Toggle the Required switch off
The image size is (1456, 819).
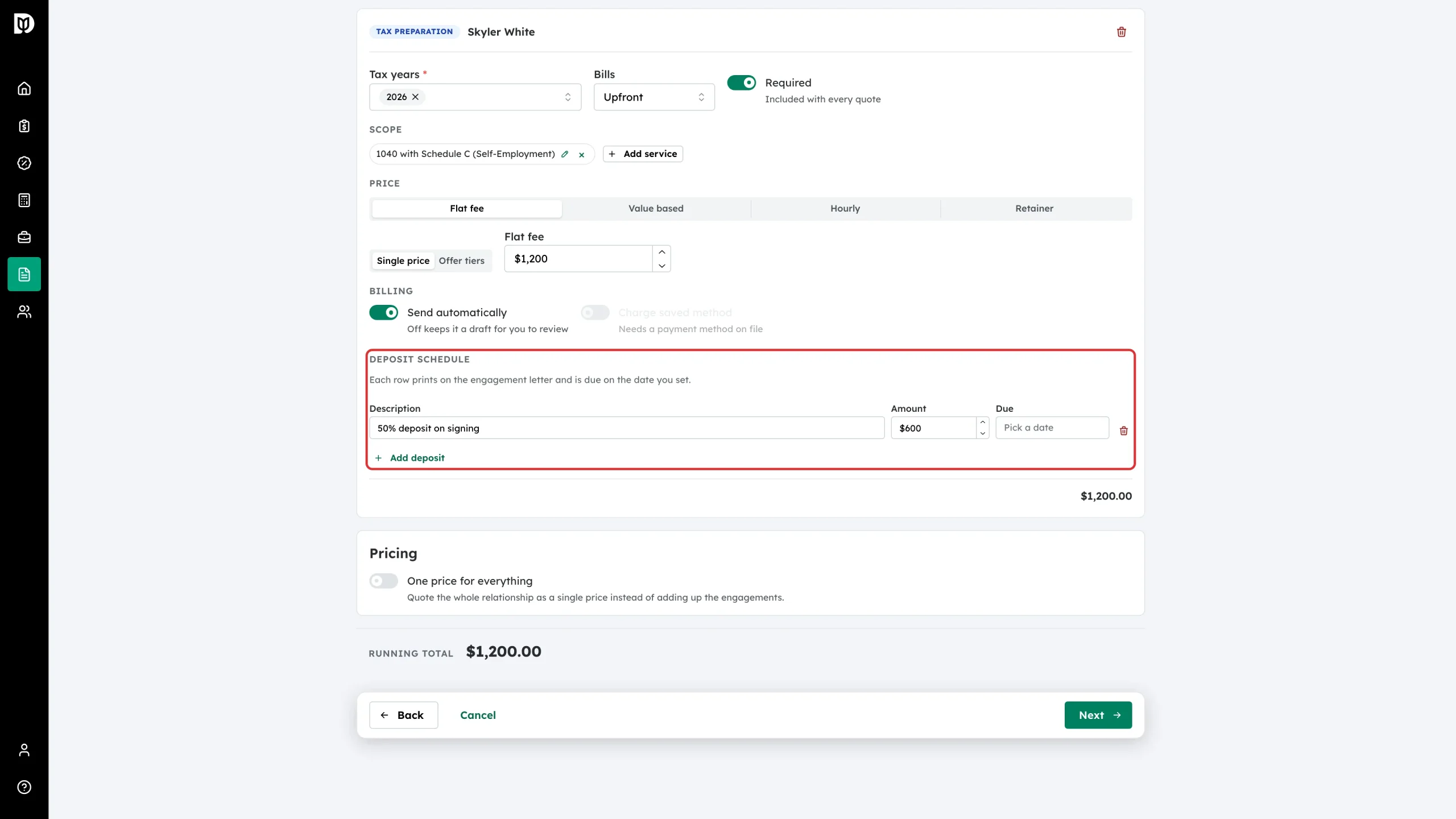pyautogui.click(x=742, y=83)
